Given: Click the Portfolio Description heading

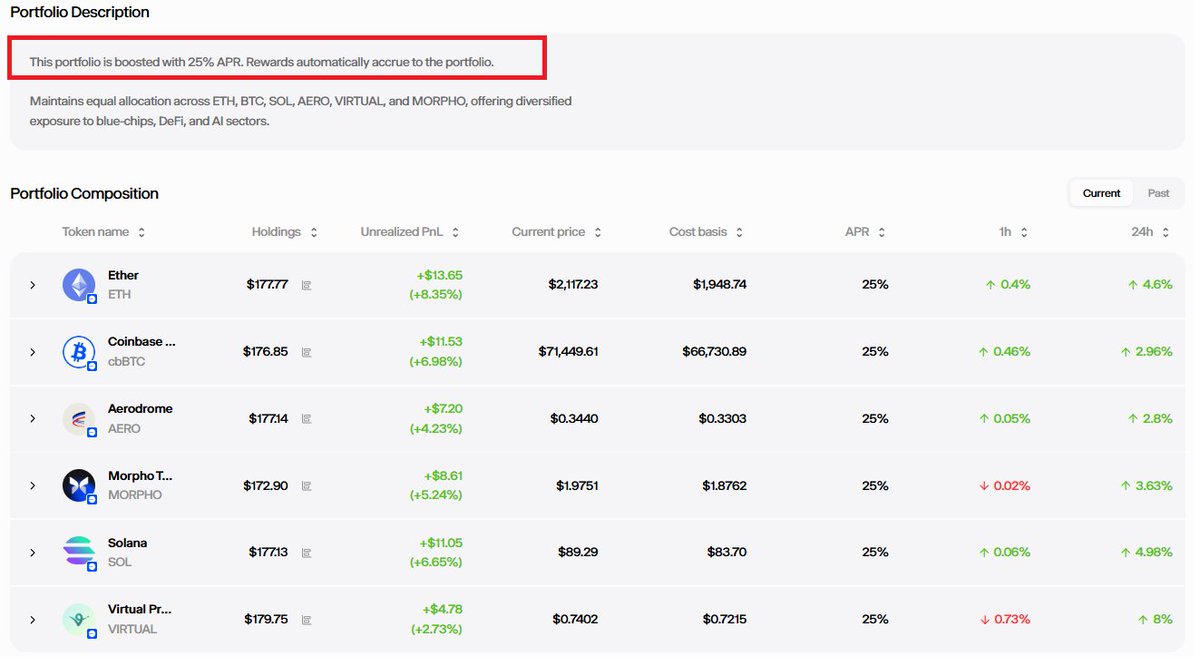Looking at the screenshot, I should click(80, 13).
